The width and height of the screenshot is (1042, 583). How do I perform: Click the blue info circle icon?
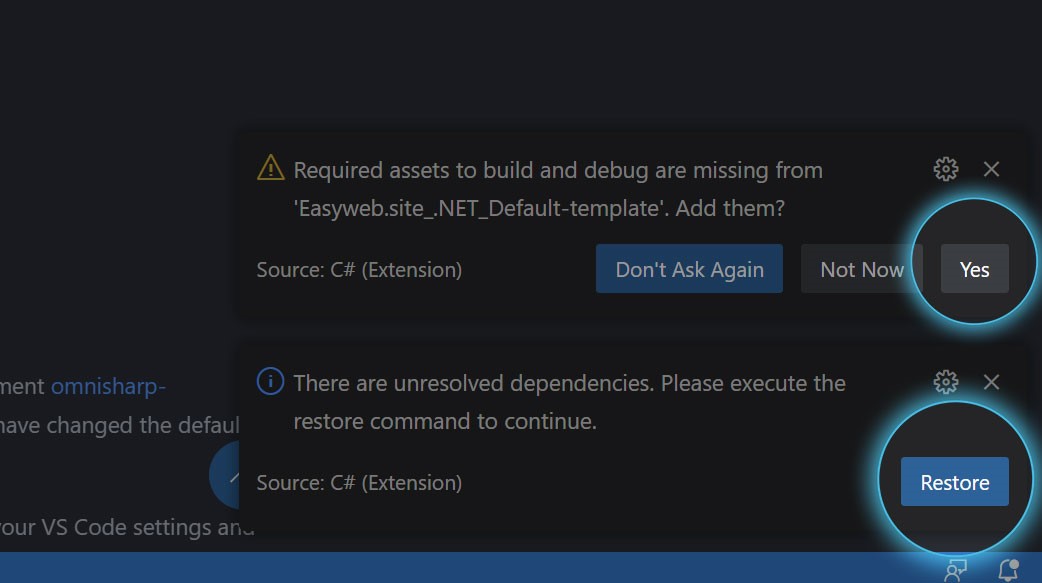coord(270,382)
